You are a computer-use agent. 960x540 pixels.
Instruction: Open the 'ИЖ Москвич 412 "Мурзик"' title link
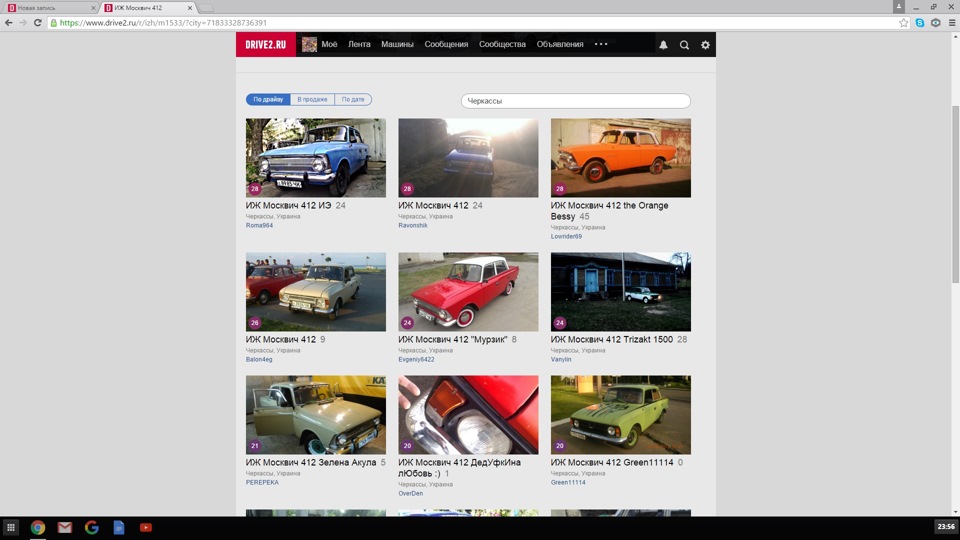click(453, 340)
